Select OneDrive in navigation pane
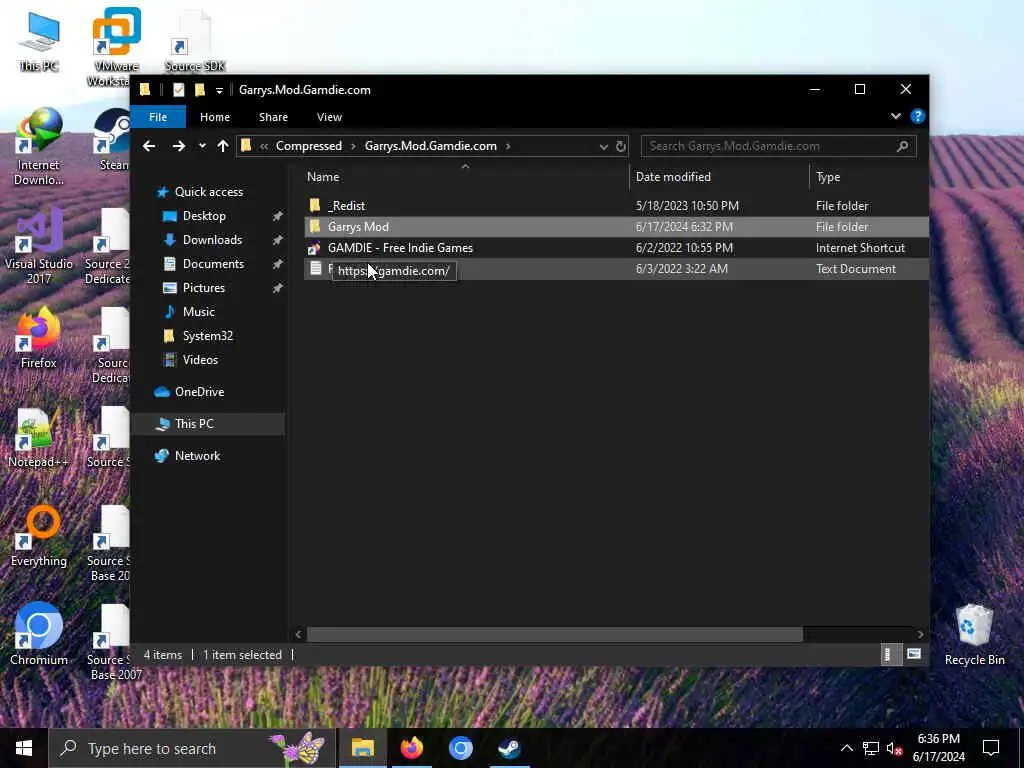 click(199, 392)
